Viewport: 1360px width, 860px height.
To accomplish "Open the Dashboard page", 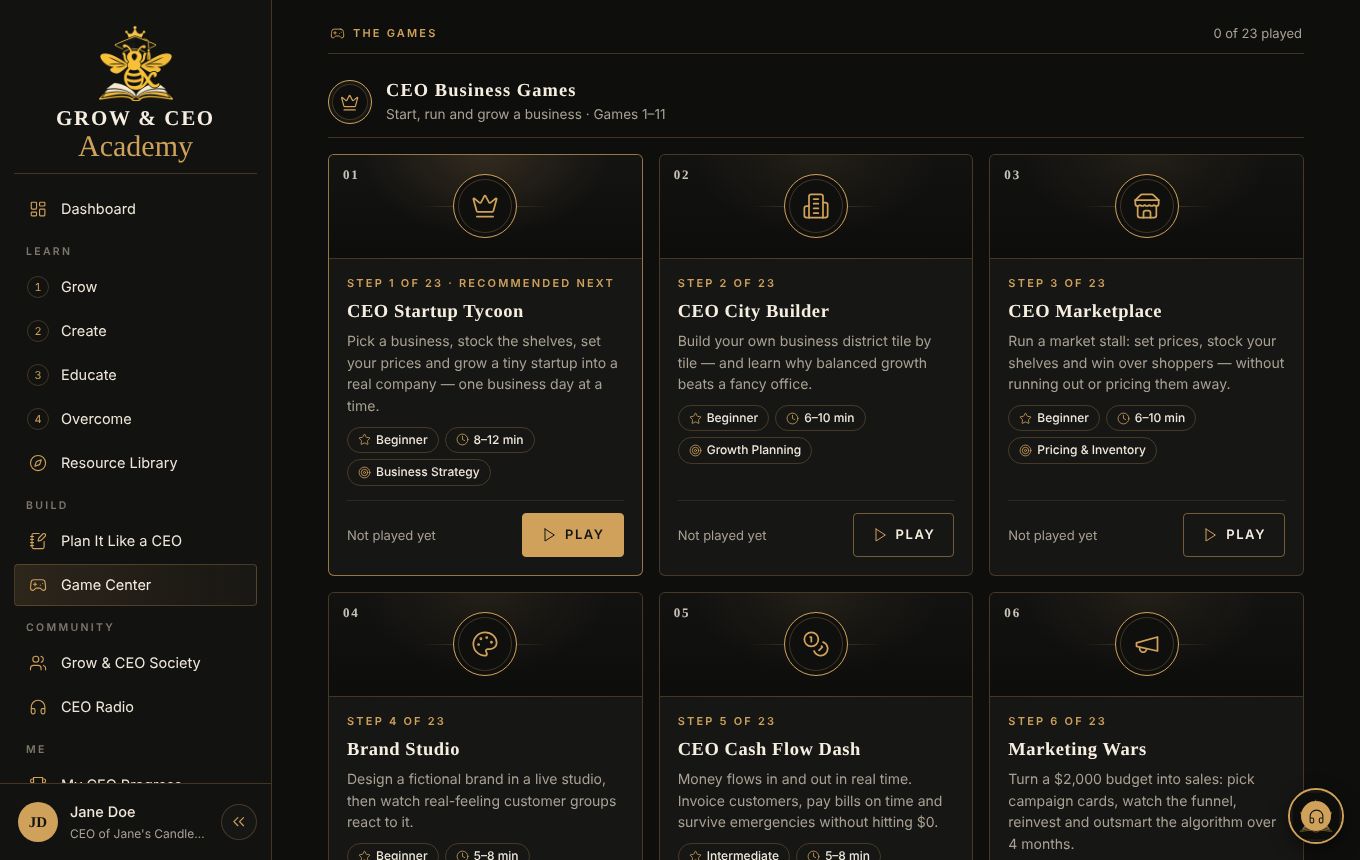I will [135, 209].
